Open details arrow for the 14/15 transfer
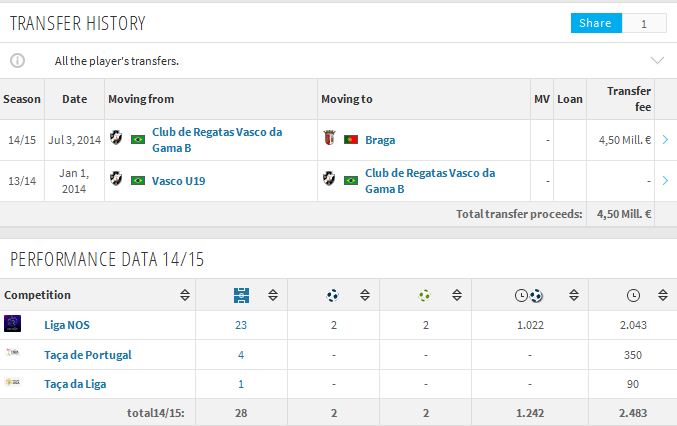 click(665, 140)
